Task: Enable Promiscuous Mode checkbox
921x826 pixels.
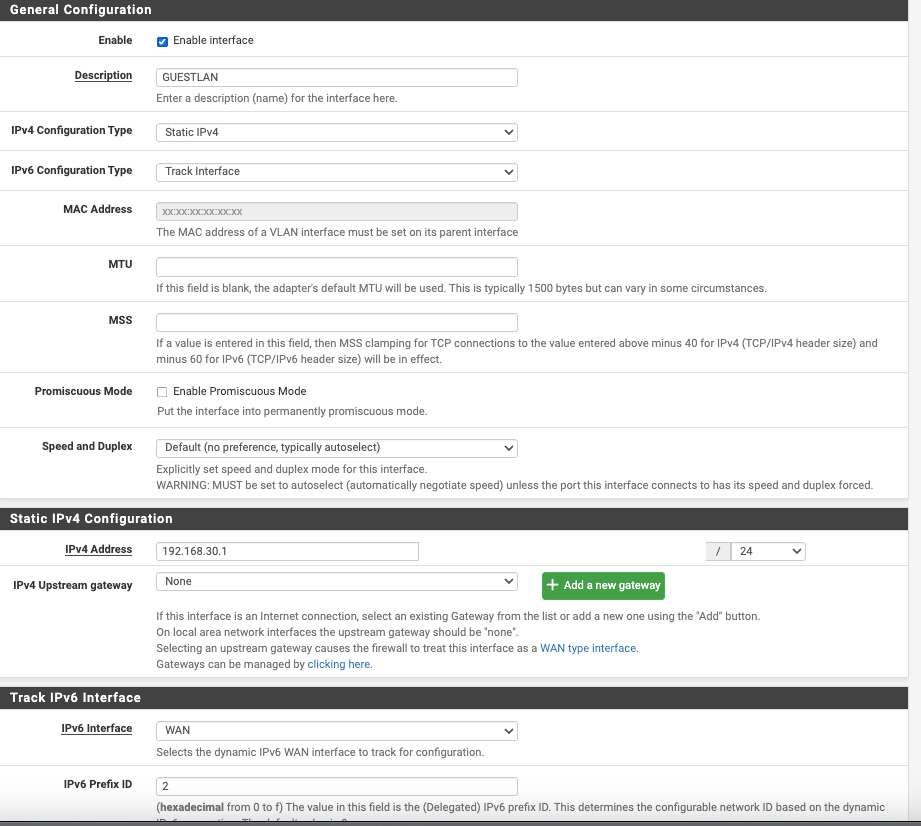Action: pyautogui.click(x=162, y=392)
